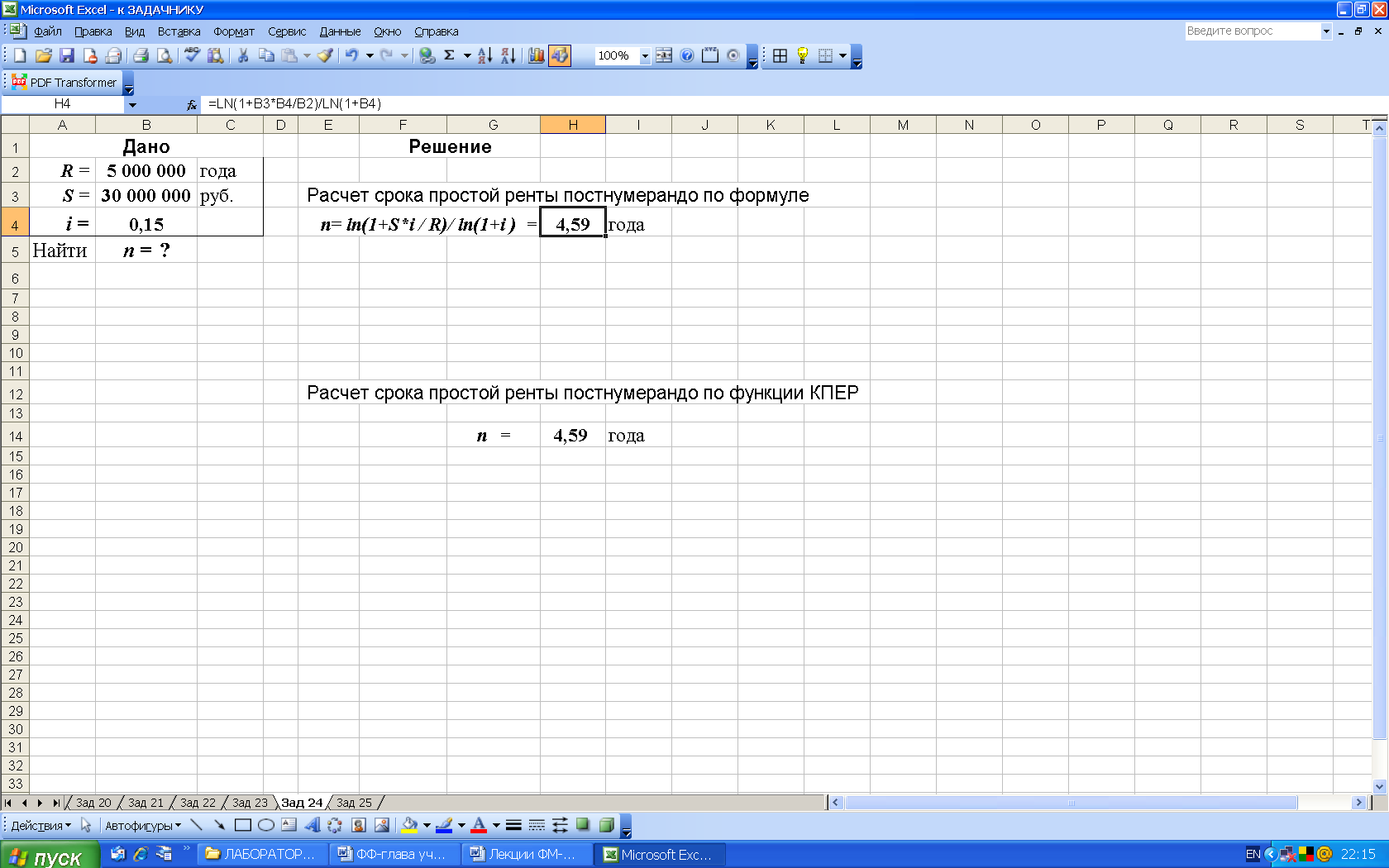
Task: Toggle the Drawing toolbar button
Action: pyautogui.click(x=560, y=55)
